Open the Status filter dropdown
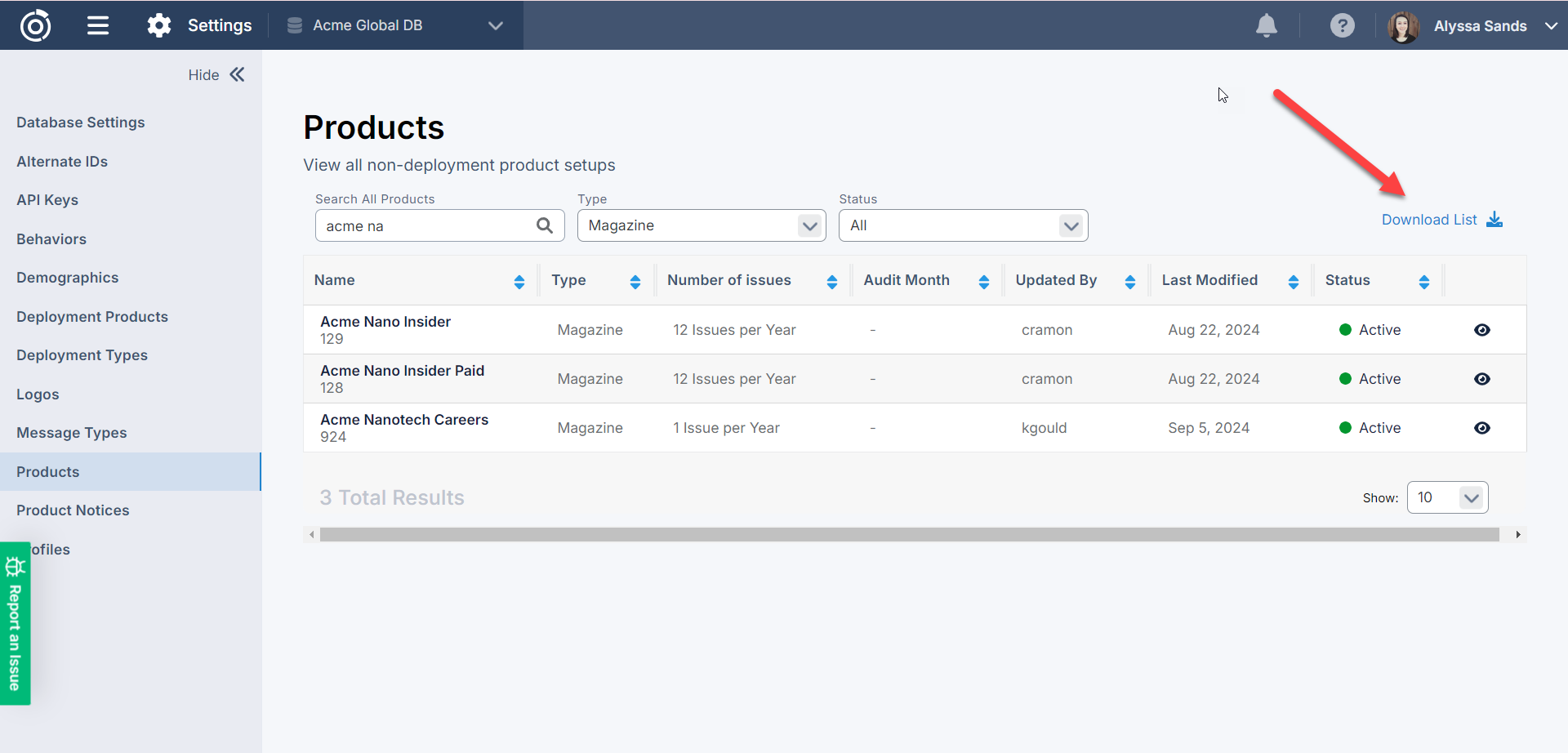 click(x=962, y=225)
